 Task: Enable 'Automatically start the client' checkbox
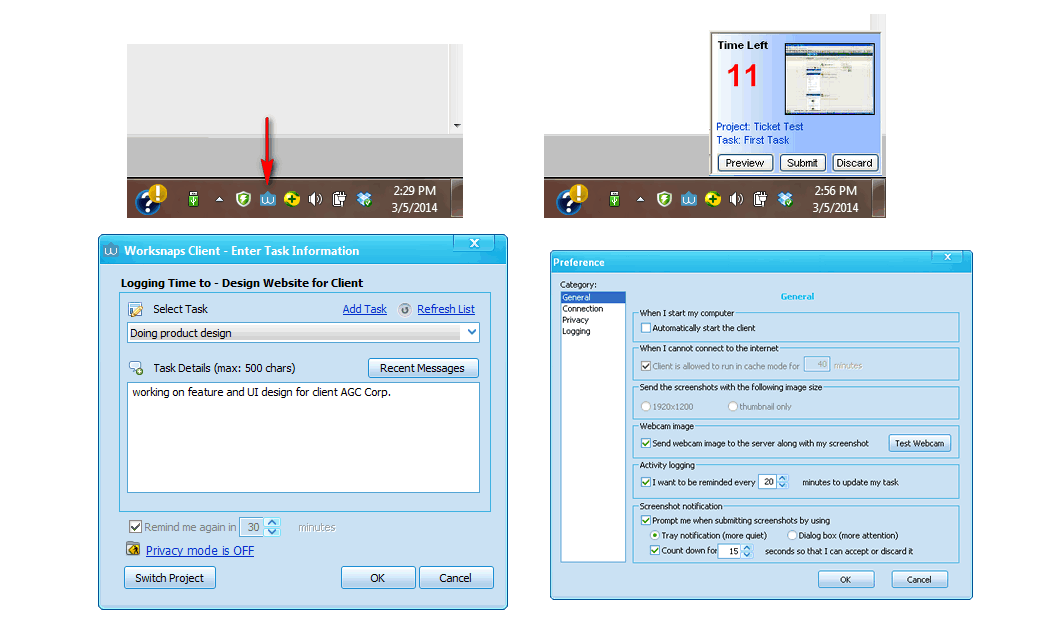(x=646, y=328)
